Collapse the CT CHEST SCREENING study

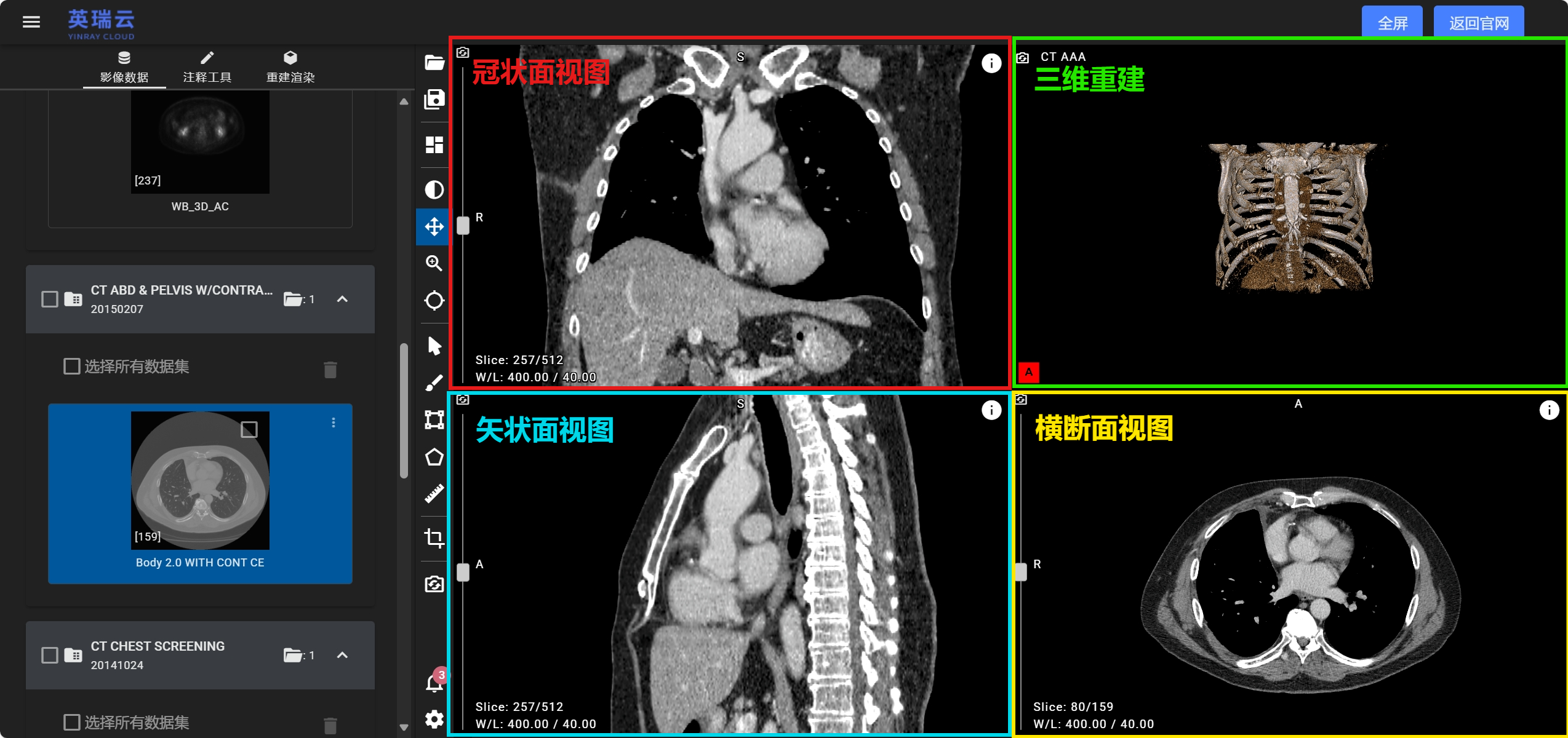tap(342, 655)
